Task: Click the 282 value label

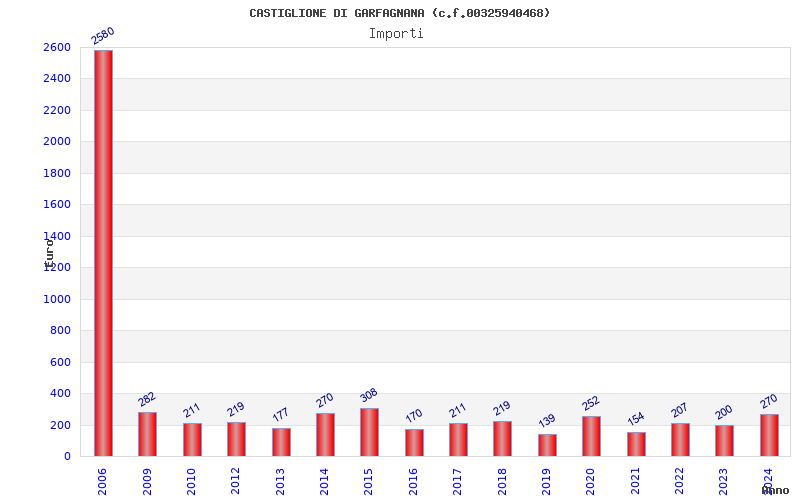Action: point(146,399)
